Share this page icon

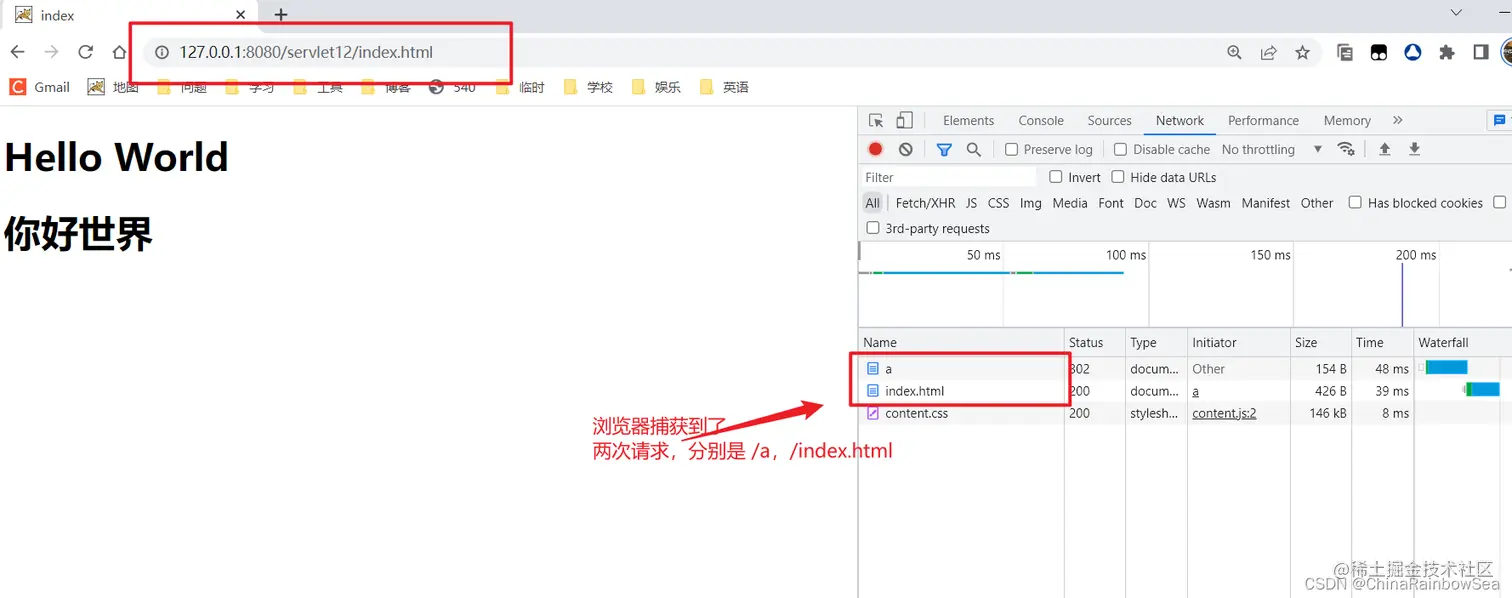coord(1268,53)
